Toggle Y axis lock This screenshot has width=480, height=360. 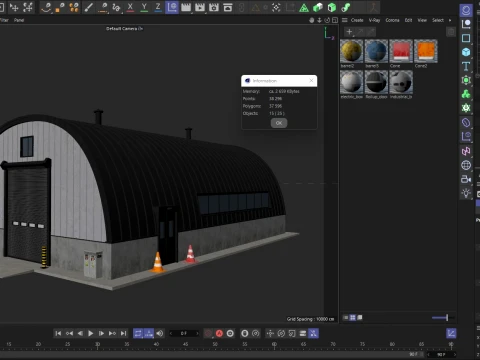[x=144, y=7]
